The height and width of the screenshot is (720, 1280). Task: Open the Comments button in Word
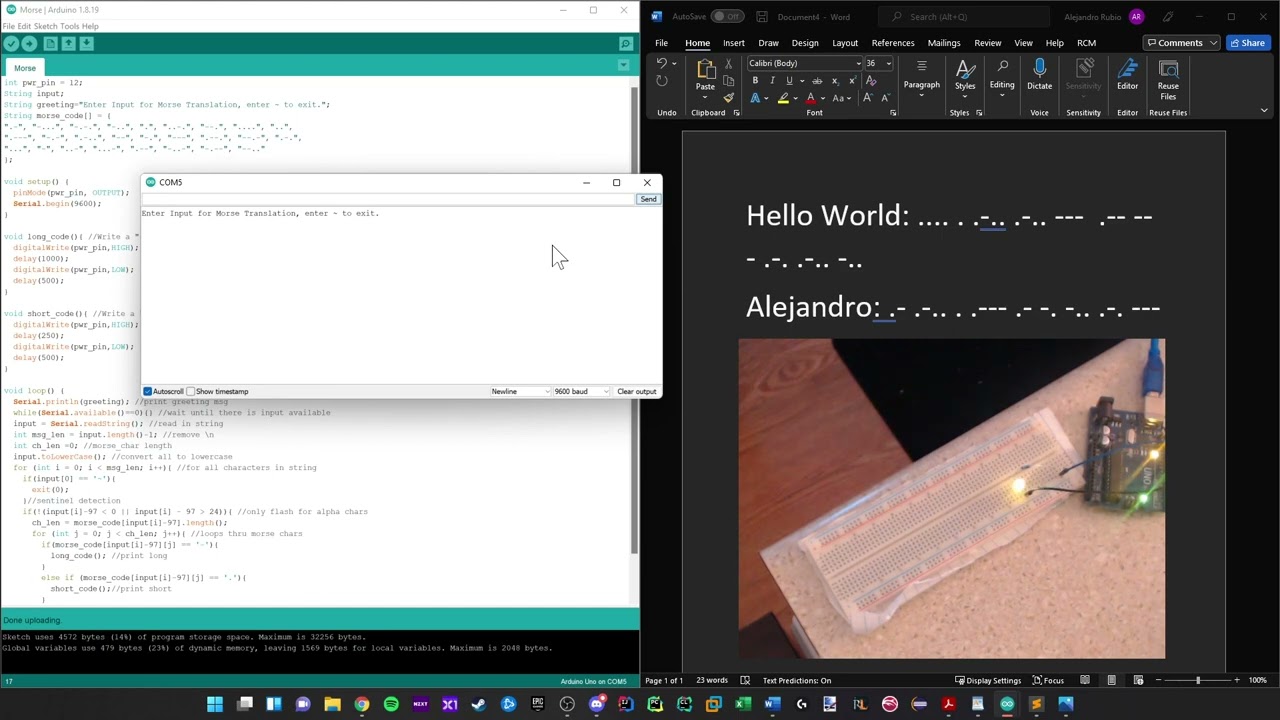(1183, 43)
